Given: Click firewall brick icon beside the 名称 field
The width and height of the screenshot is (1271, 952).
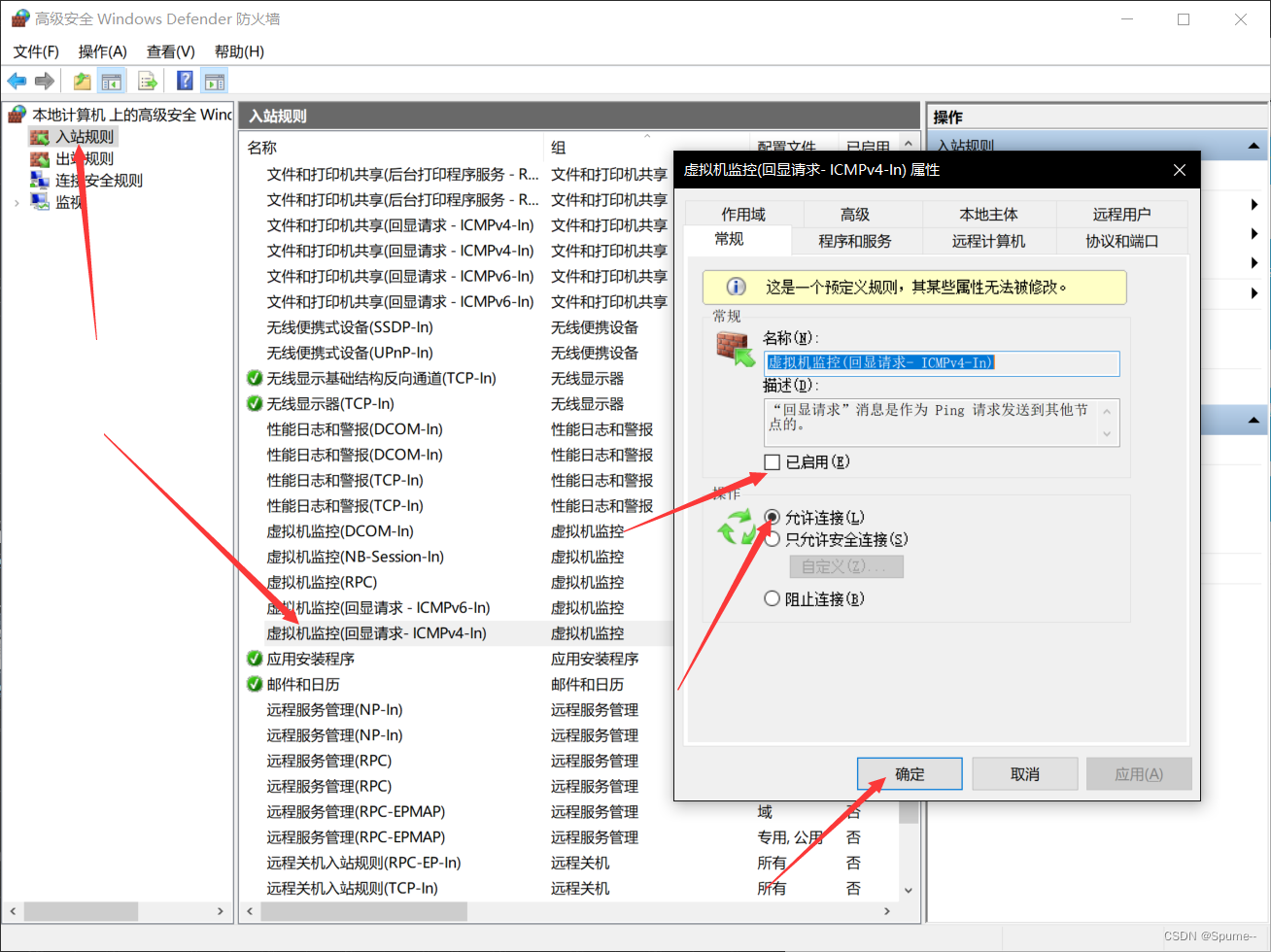Looking at the screenshot, I should [736, 349].
